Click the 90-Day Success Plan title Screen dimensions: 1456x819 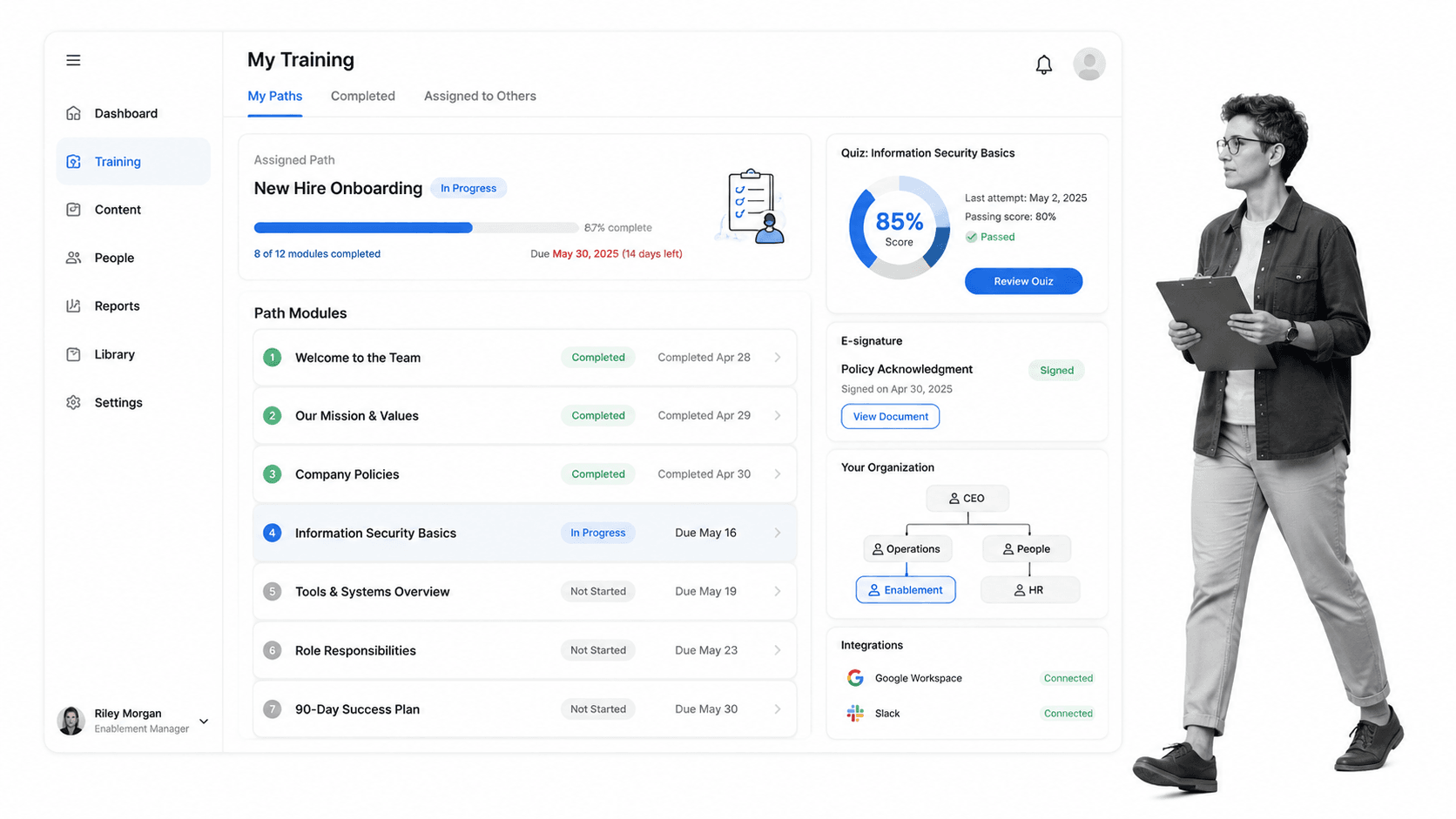coord(357,709)
